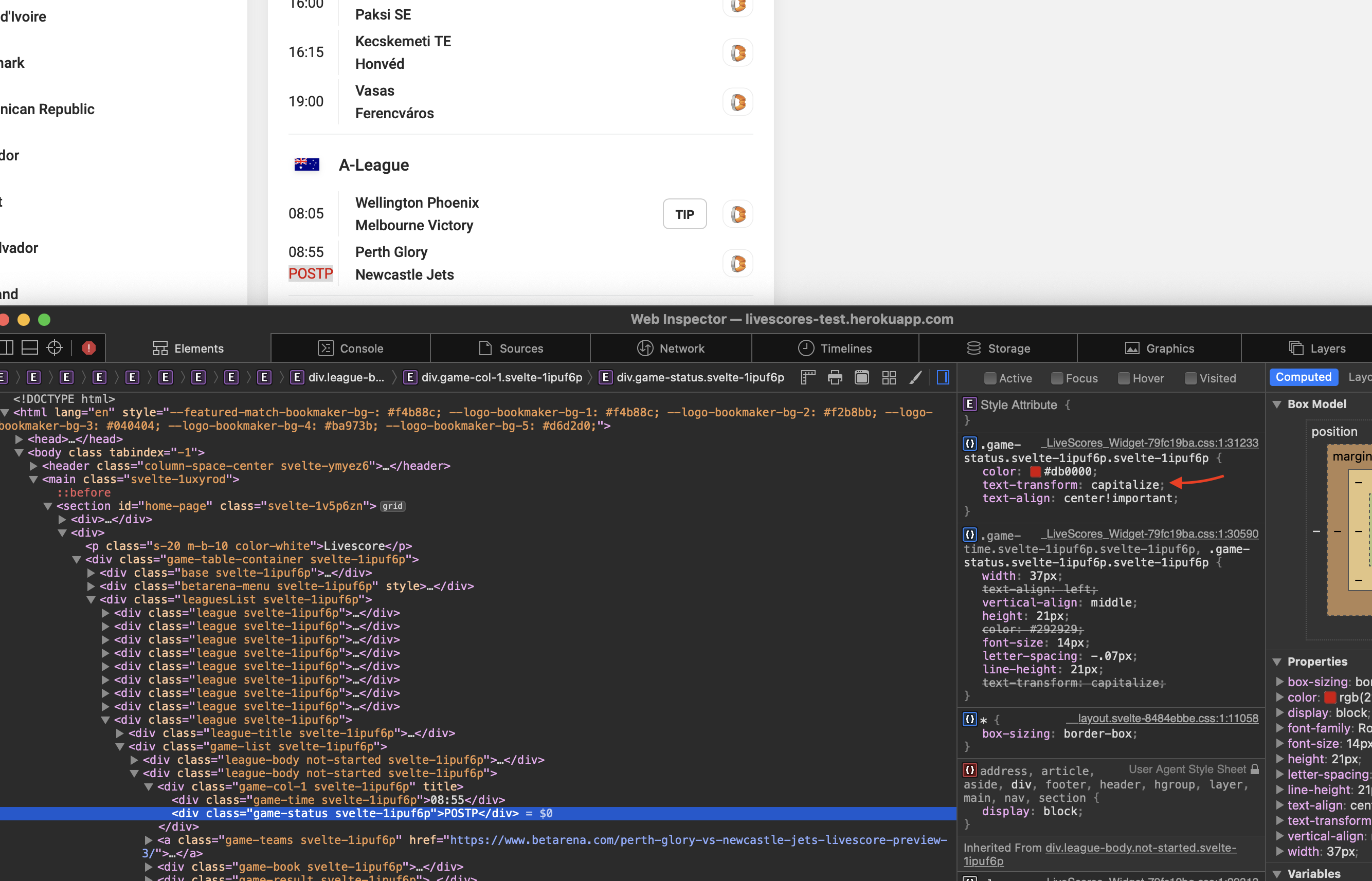
Task: Switch to the Network tab
Action: (672, 348)
